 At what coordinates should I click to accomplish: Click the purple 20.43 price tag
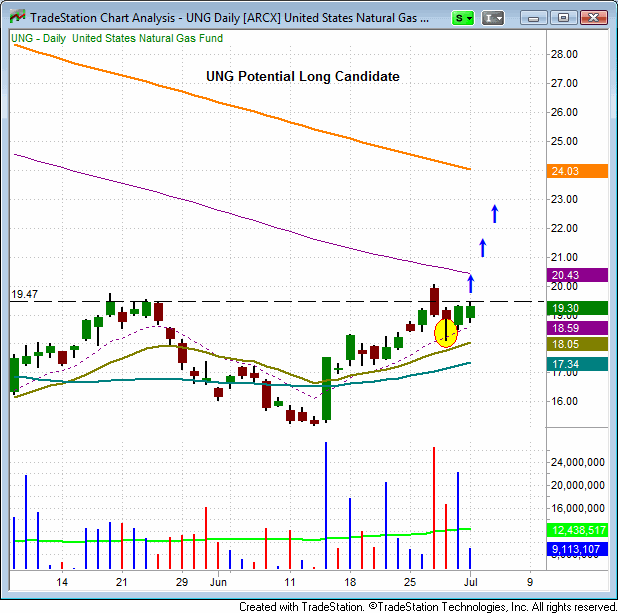577,275
